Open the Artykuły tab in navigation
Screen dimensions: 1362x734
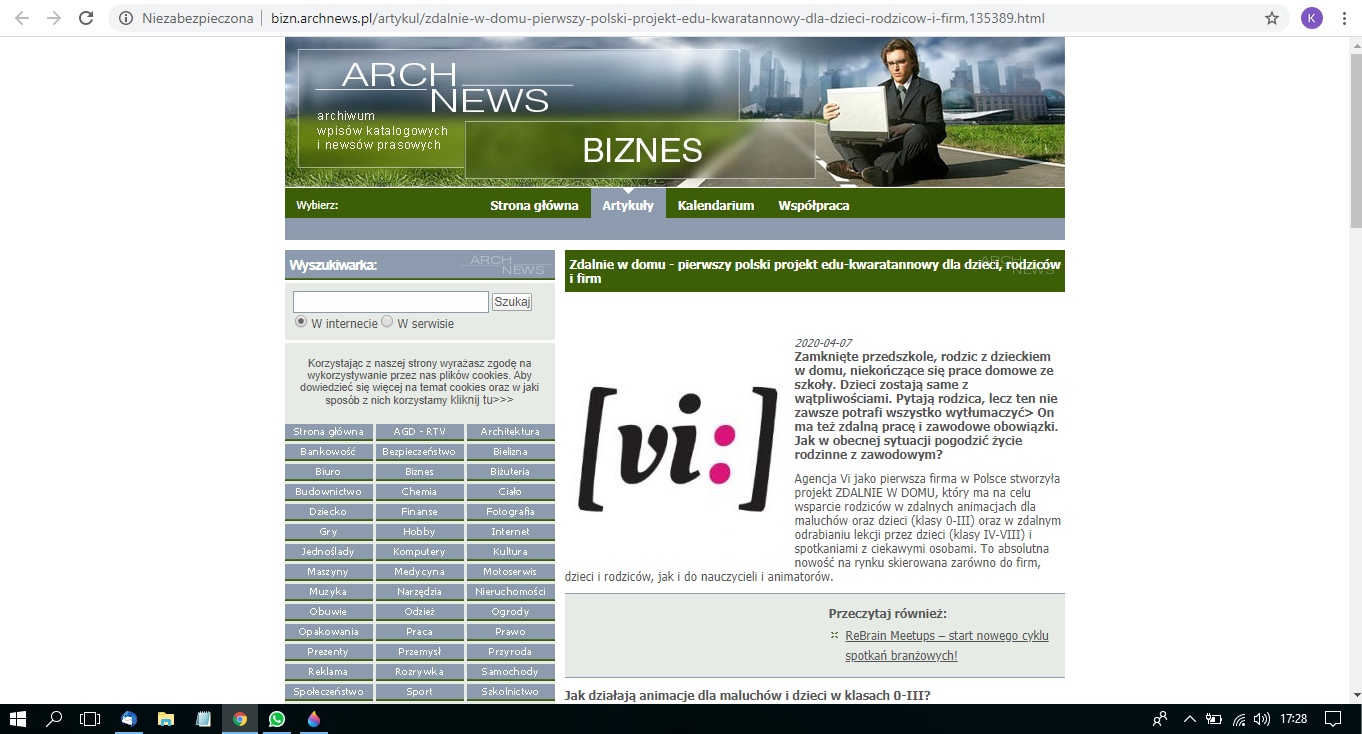(x=627, y=205)
